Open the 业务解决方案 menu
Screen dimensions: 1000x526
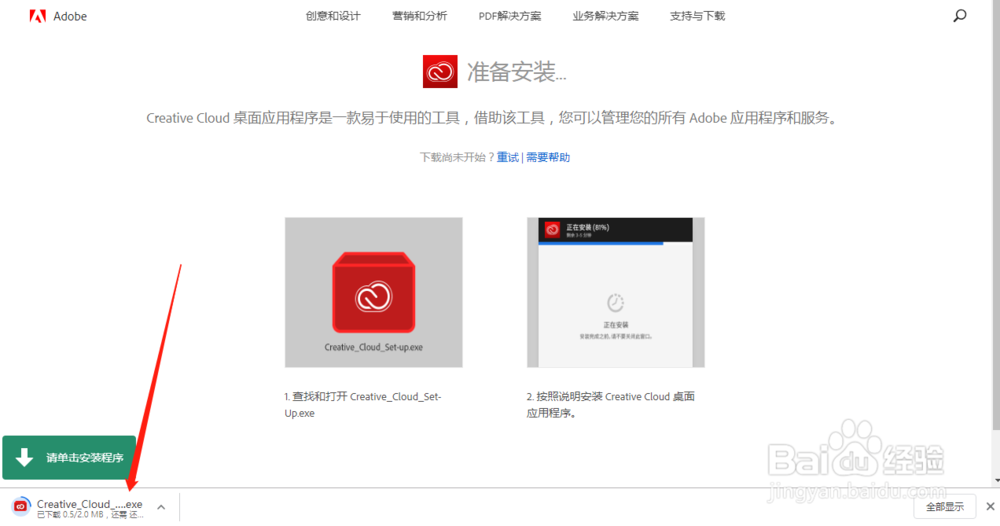[x=605, y=16]
